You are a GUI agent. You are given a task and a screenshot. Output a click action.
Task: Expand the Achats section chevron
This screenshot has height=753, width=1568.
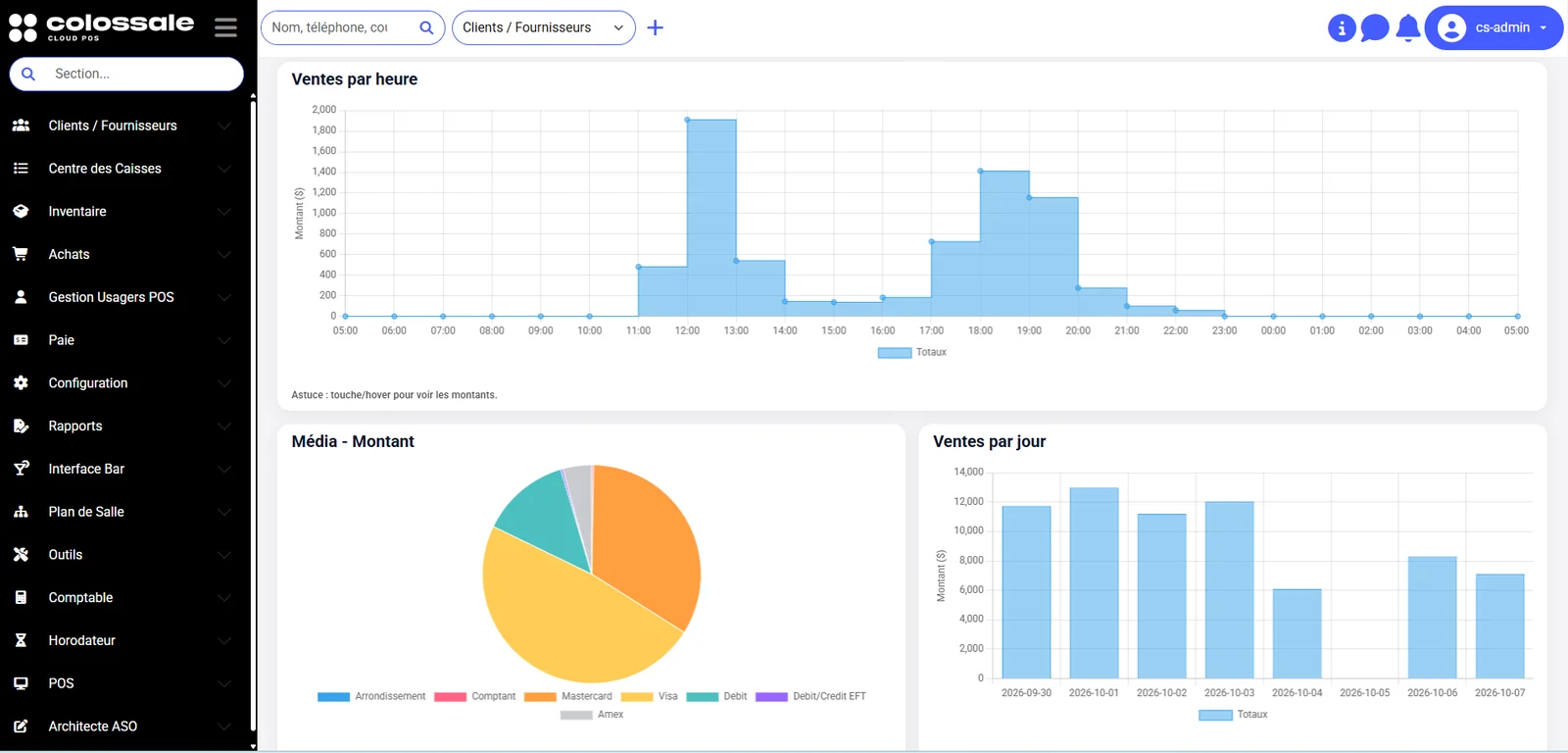(x=224, y=255)
